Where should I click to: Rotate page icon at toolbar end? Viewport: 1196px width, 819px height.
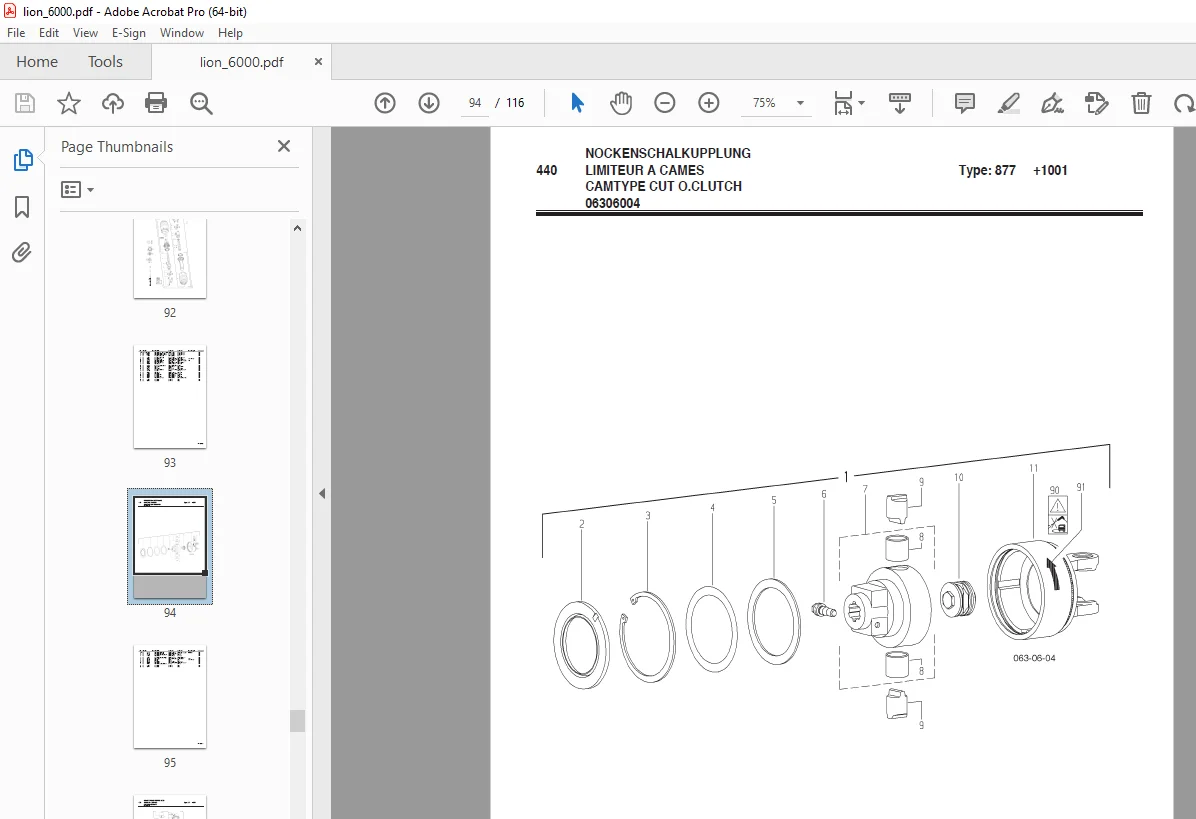click(1185, 103)
